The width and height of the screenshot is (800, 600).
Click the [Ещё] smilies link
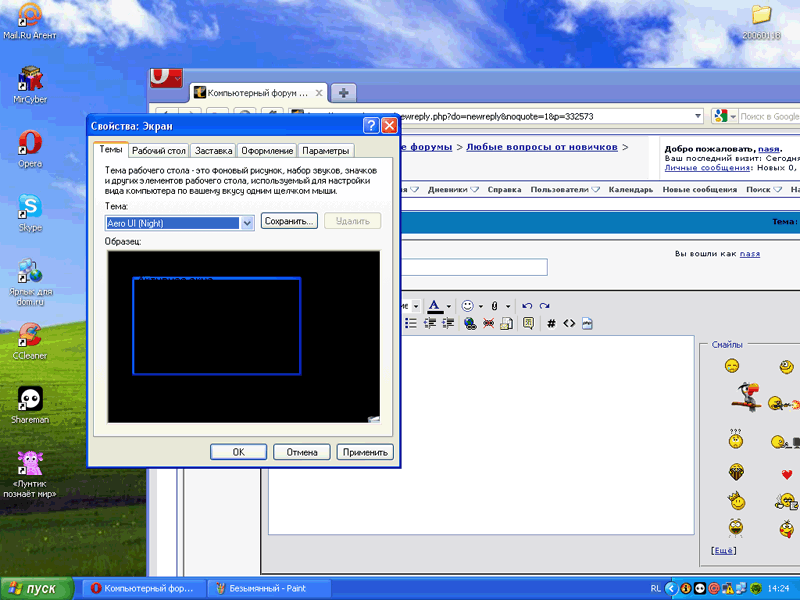click(723, 551)
